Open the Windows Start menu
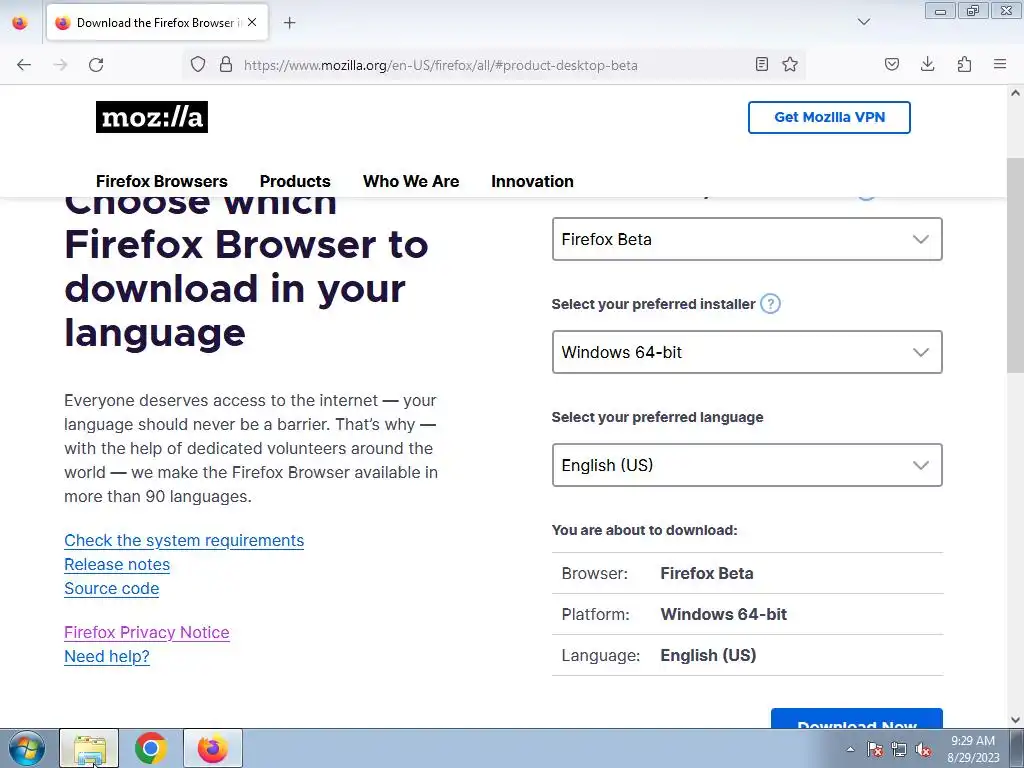 click(27, 748)
